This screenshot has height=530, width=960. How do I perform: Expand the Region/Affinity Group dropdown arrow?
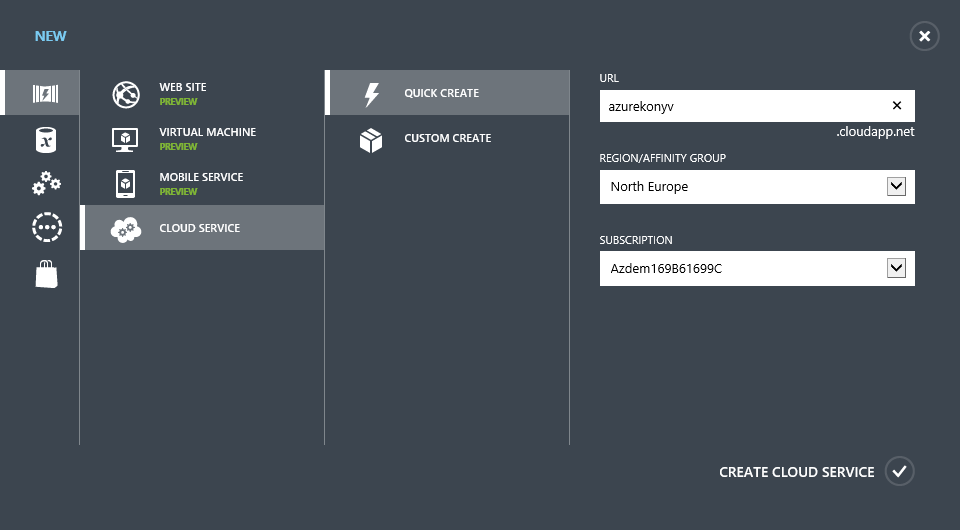click(x=896, y=186)
